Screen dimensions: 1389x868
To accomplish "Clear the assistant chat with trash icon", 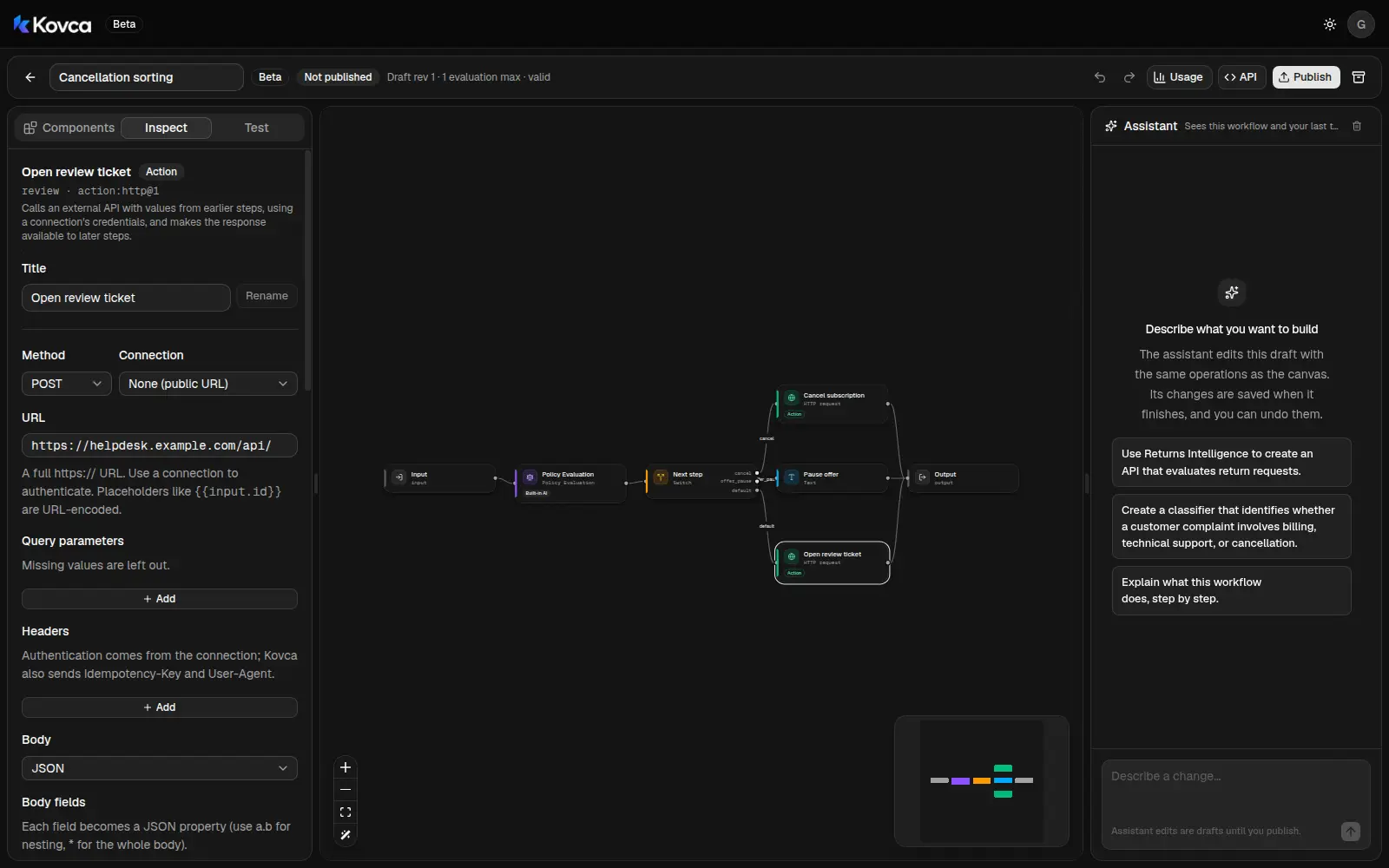I will [1357, 127].
